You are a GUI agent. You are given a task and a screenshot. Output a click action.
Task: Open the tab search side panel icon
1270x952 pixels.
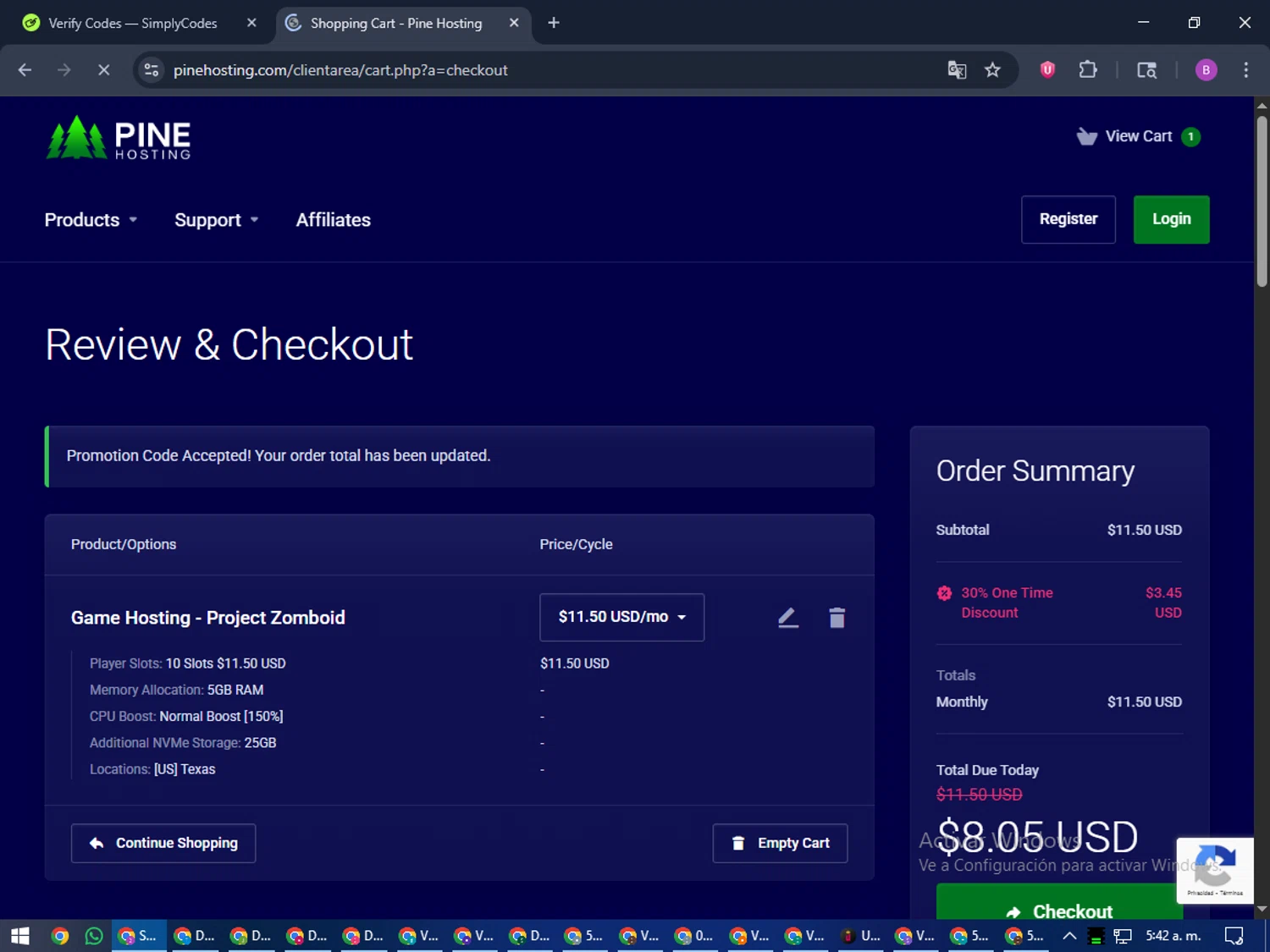point(1146,70)
